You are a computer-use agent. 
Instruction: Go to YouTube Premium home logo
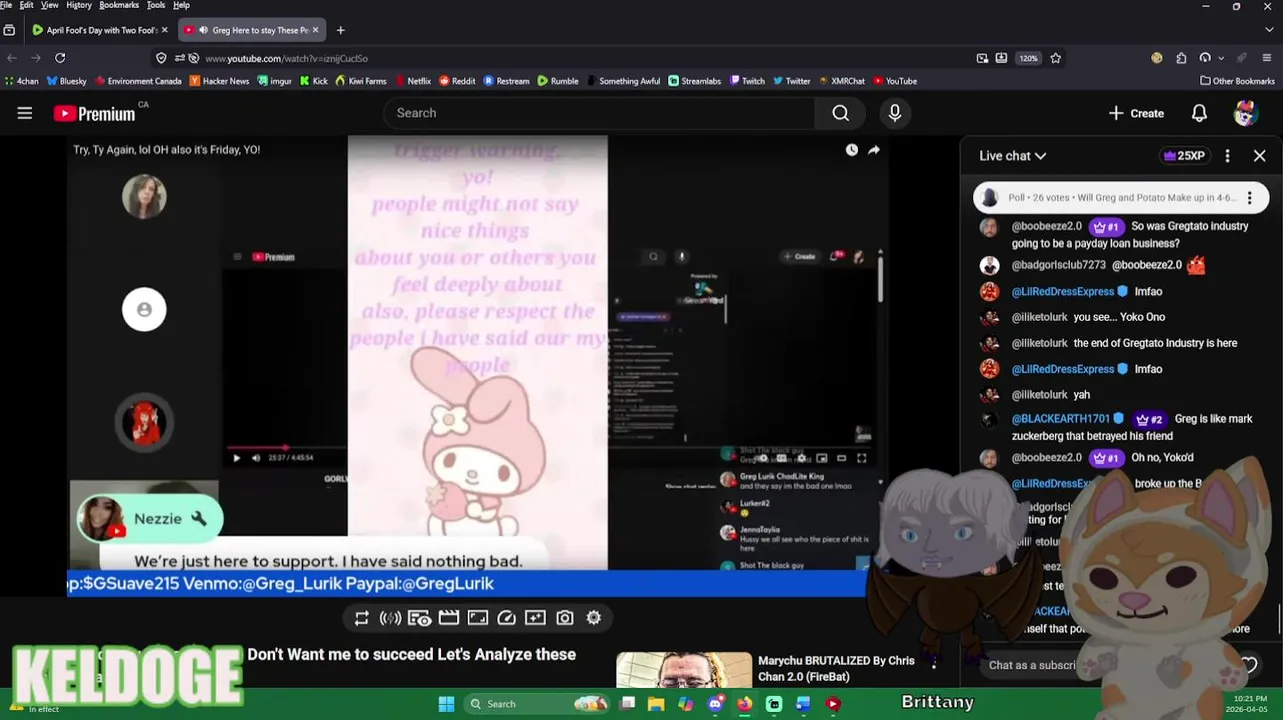pos(94,113)
